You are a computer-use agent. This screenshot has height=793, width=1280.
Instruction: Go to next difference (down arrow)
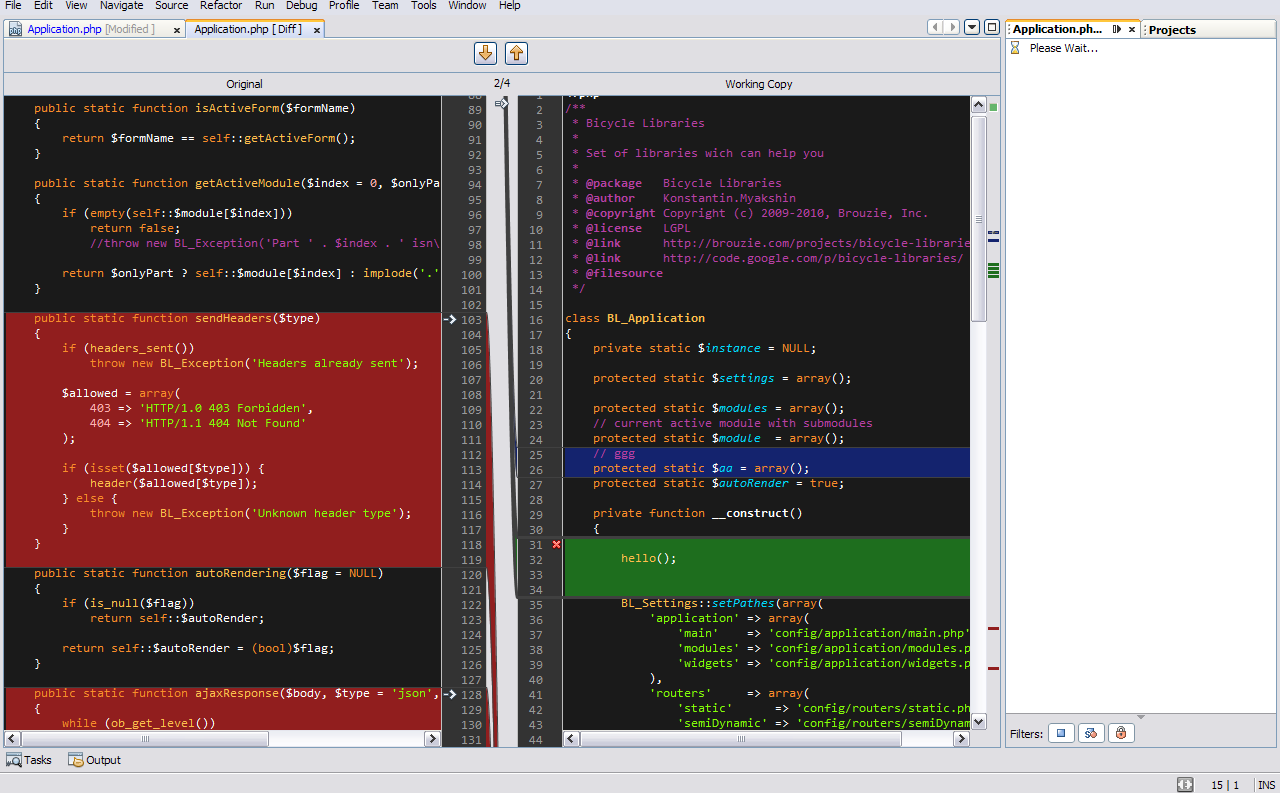[485, 53]
